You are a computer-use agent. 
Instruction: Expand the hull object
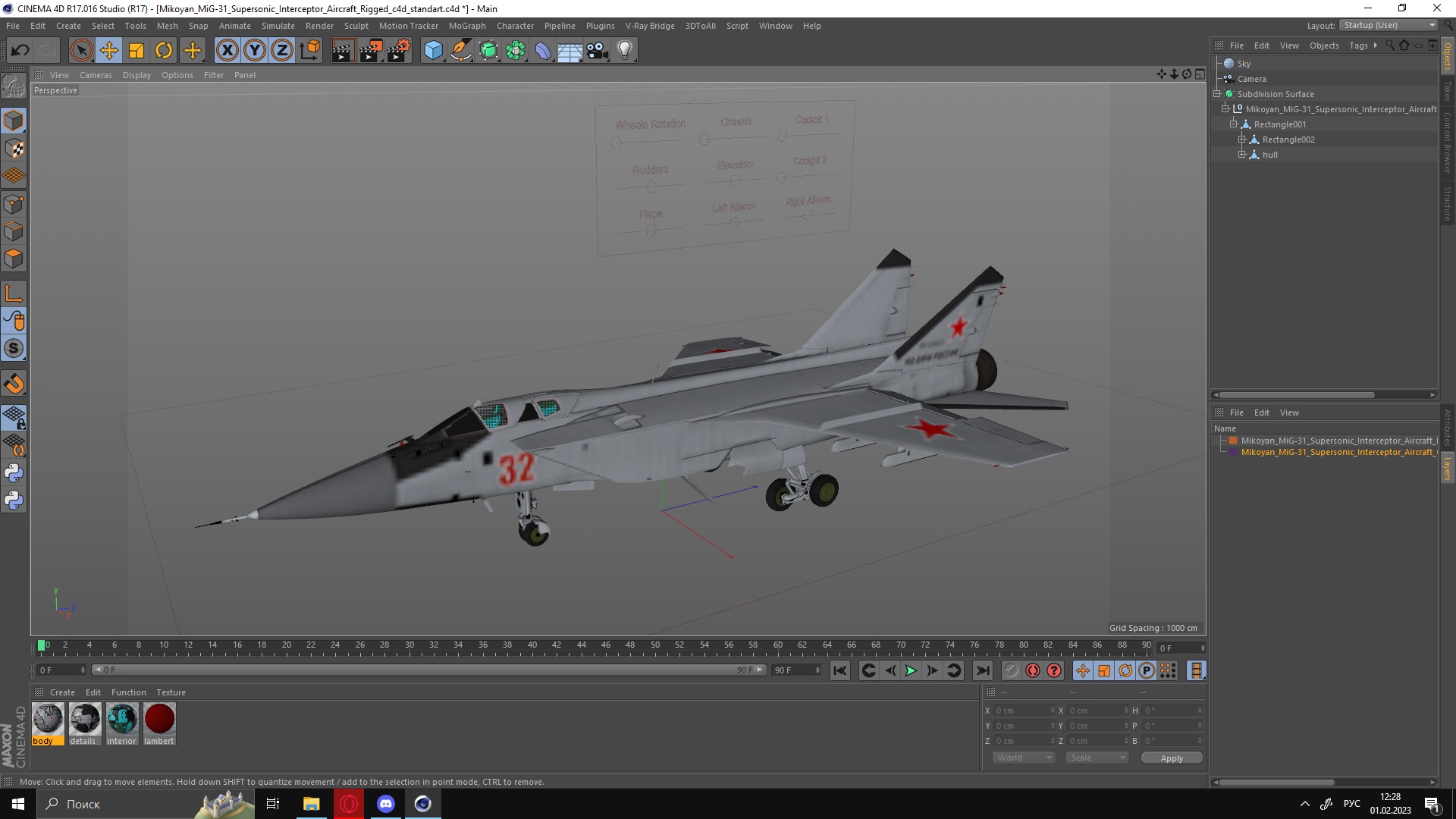pyautogui.click(x=1242, y=155)
